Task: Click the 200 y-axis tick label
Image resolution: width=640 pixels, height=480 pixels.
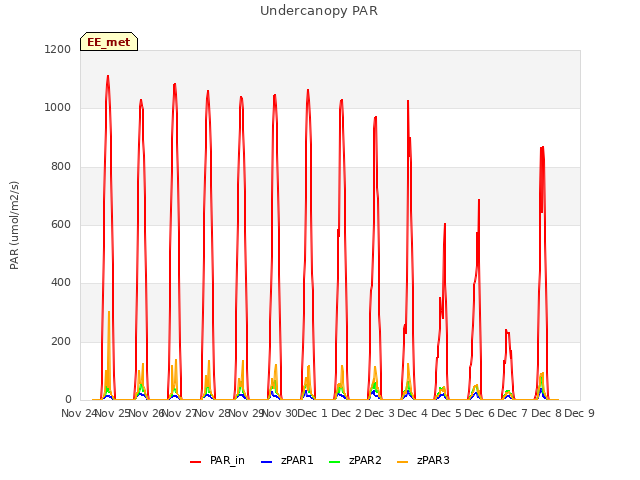Action: [61, 341]
